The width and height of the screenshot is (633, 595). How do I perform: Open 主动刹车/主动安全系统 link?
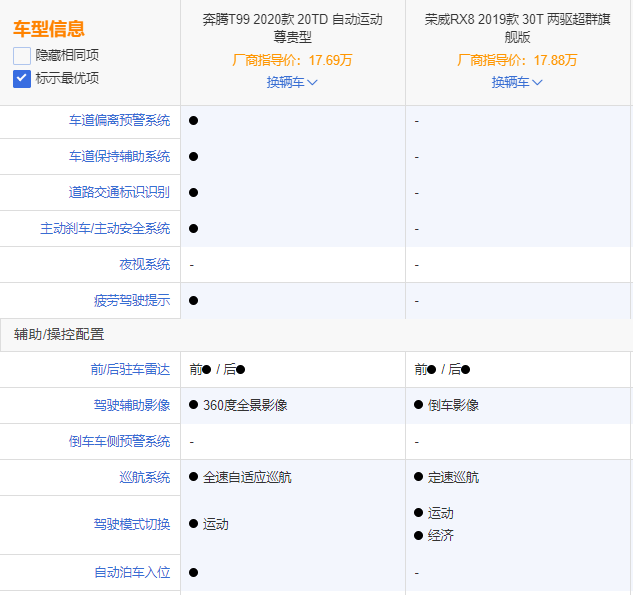(x=105, y=229)
